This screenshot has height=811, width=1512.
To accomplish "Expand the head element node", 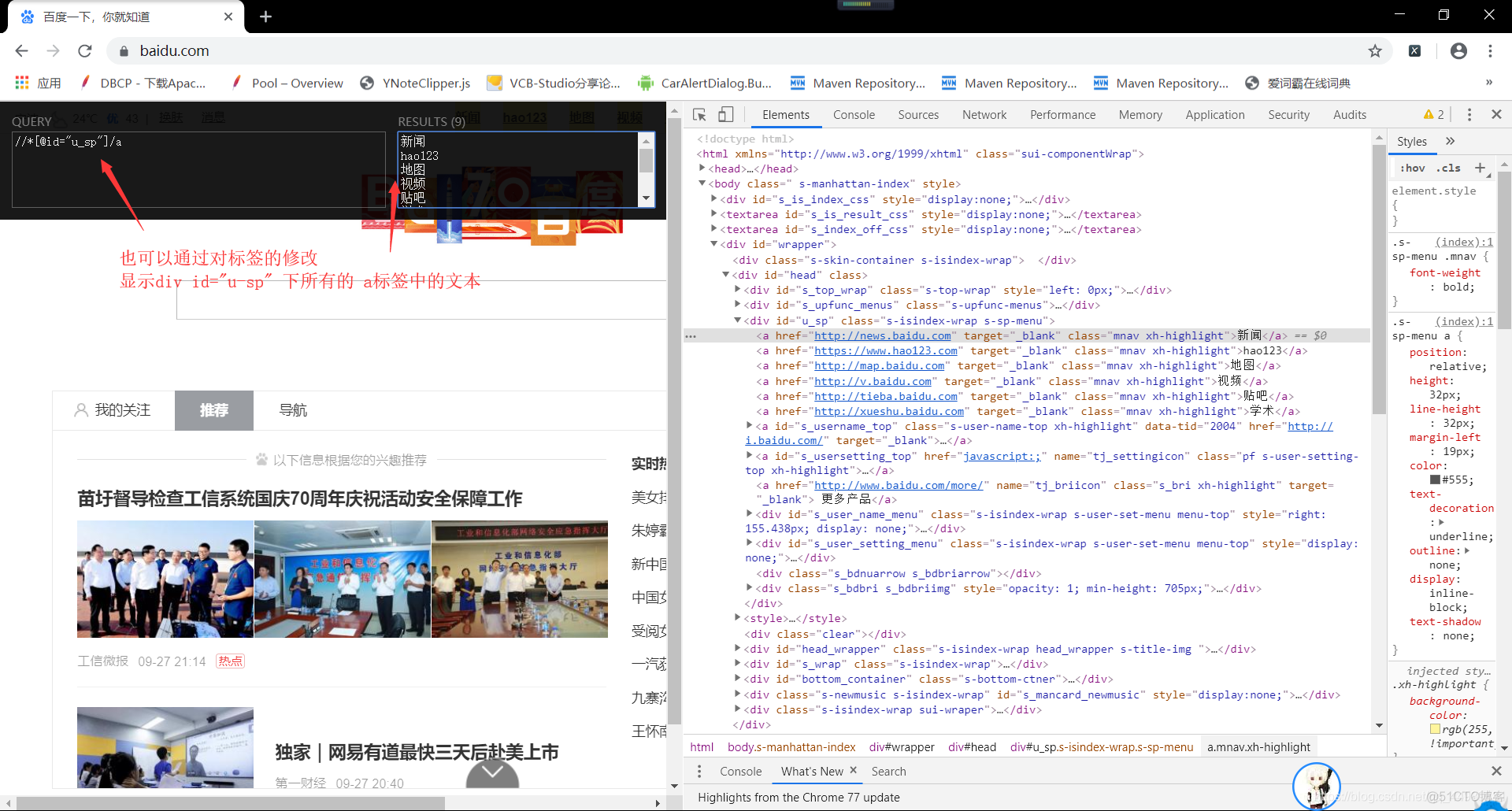I will click(x=702, y=168).
